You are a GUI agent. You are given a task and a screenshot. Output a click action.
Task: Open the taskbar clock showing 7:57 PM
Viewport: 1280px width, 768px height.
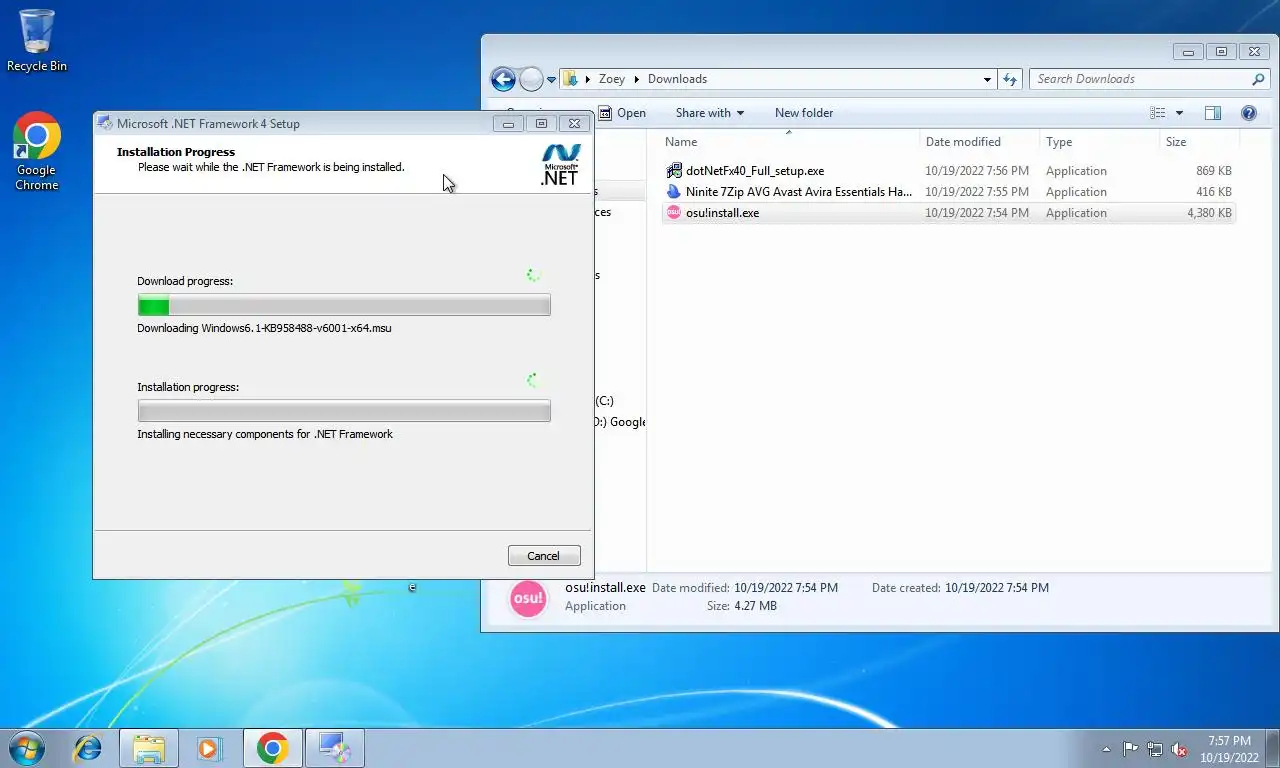click(x=1229, y=749)
